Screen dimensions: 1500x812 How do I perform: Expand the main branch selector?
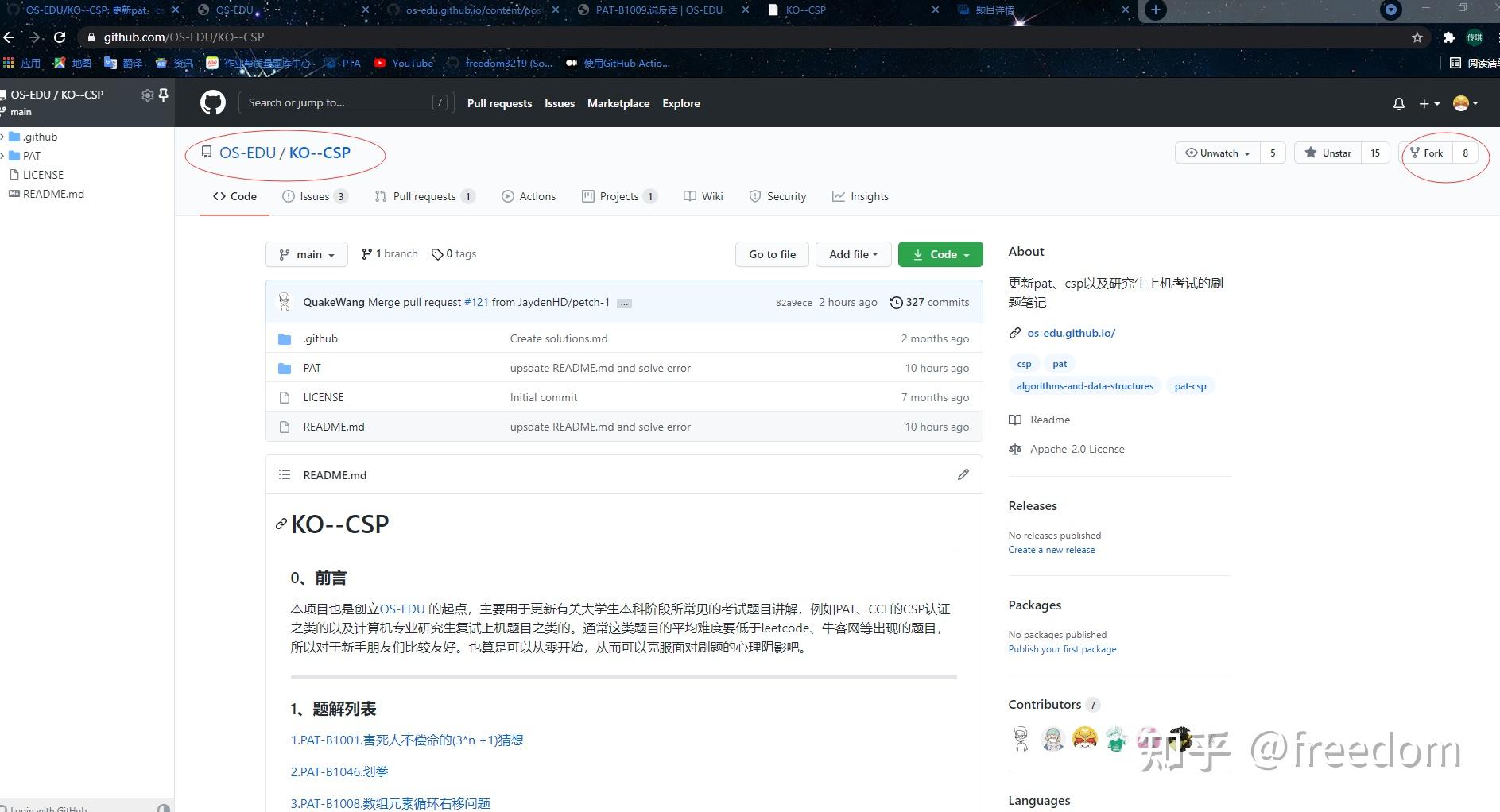(x=306, y=253)
